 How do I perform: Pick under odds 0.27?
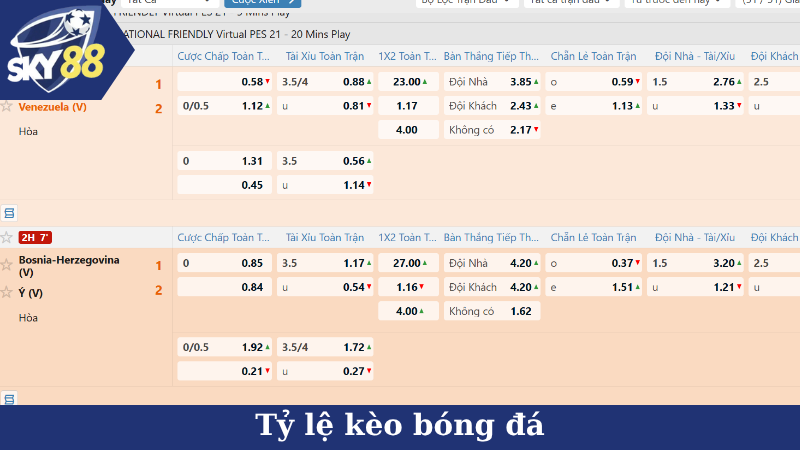click(325, 371)
